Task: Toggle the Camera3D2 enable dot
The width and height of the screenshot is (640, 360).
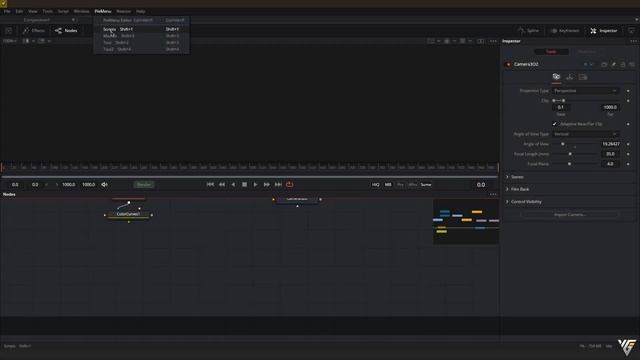Action: pos(508,64)
